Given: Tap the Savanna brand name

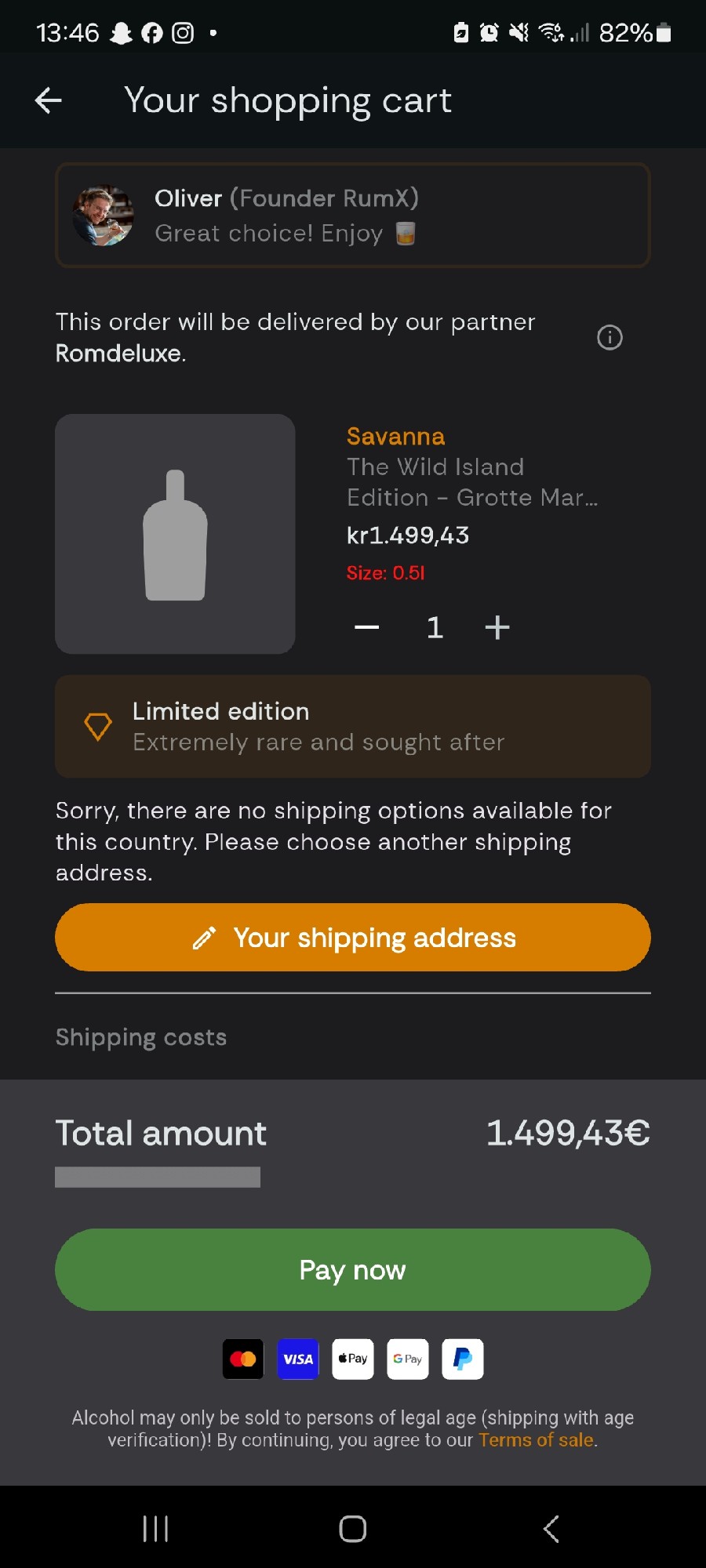Looking at the screenshot, I should click(395, 436).
